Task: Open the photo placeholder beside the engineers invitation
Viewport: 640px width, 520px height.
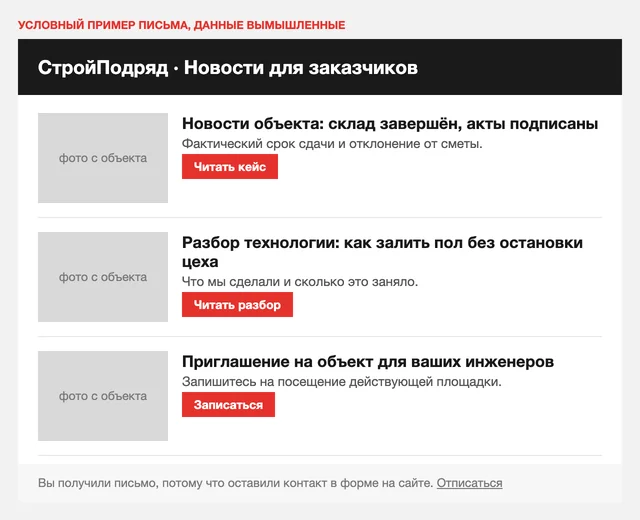Action: (103, 396)
